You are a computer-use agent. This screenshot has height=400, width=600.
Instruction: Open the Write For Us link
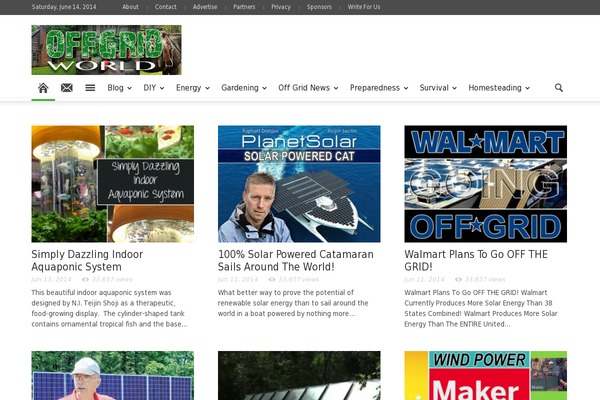364,7
